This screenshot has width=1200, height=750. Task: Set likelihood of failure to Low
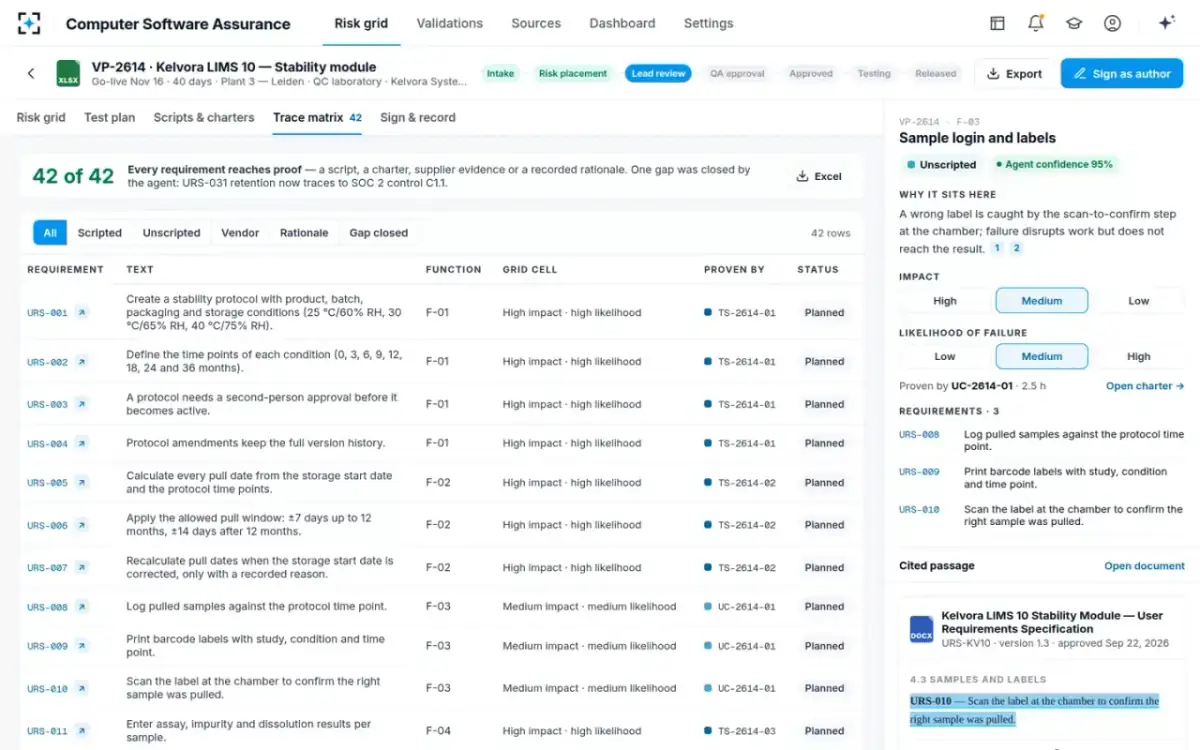pyautogui.click(x=945, y=356)
